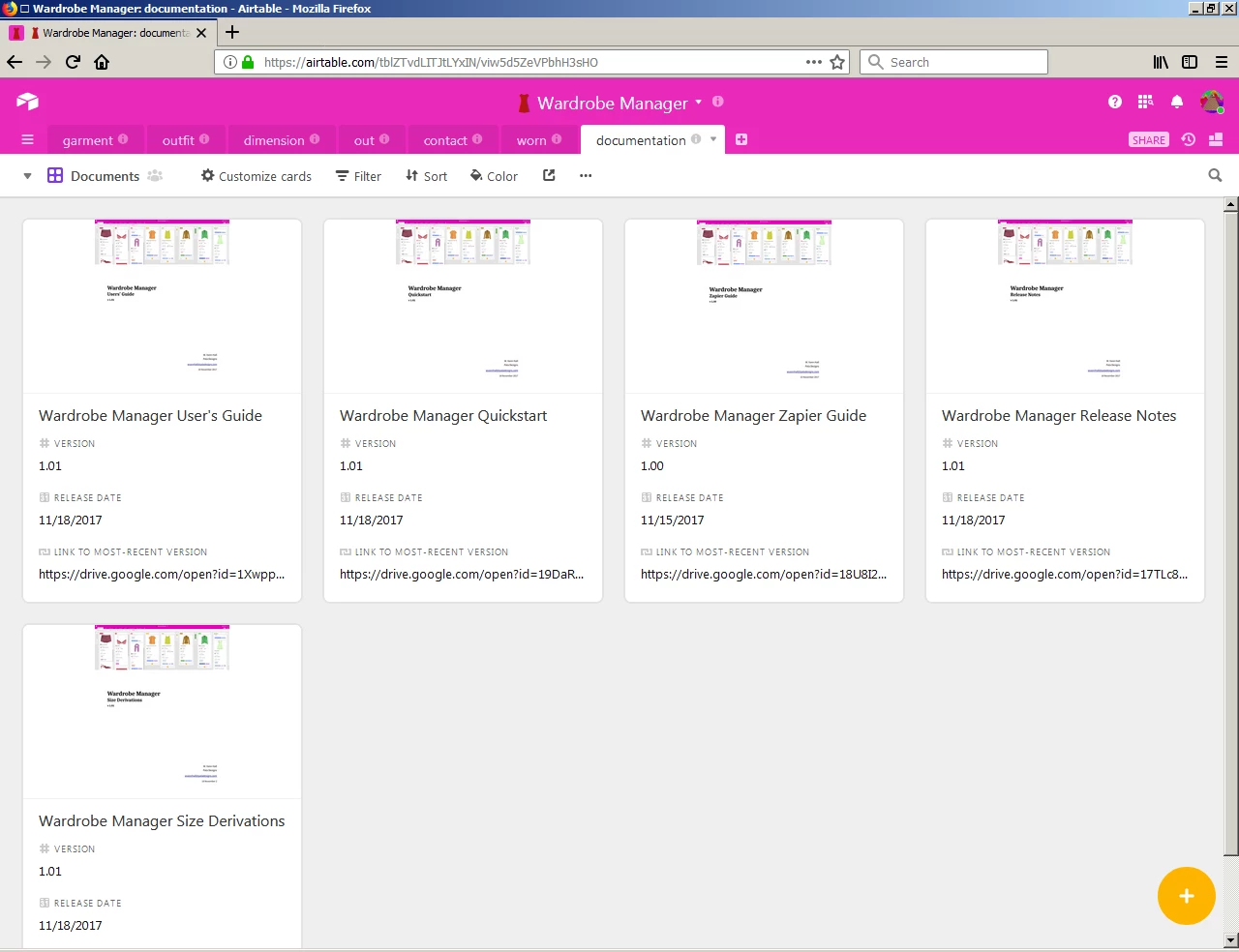Open Firefox hamburger menu
Viewport: 1239px width, 952px height.
(x=1222, y=62)
